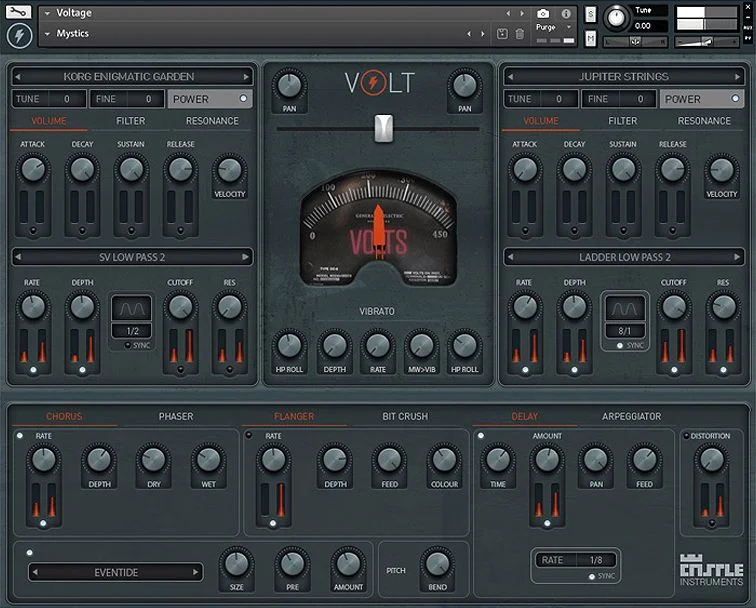Switch right layer to Filter envelope tab

click(622, 121)
